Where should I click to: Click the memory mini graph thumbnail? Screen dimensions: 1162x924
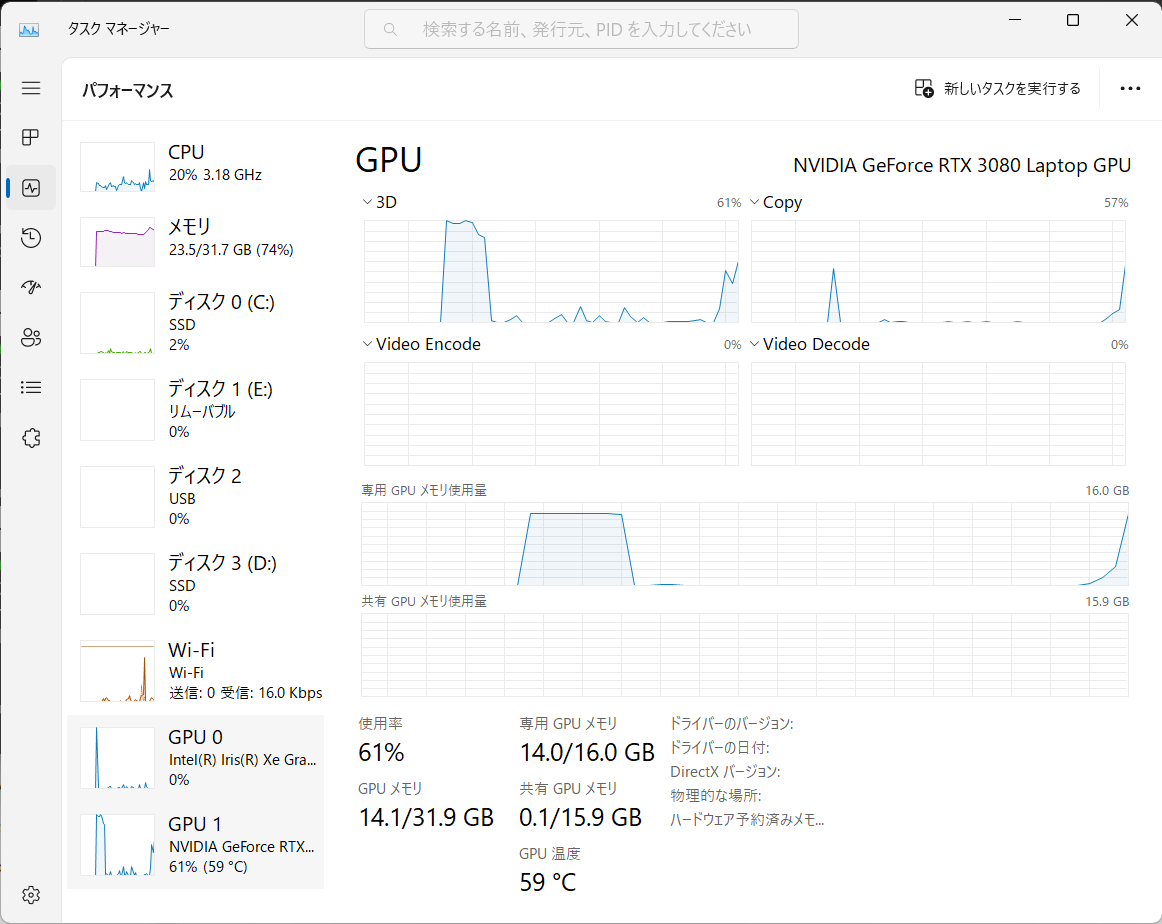[x=118, y=242]
